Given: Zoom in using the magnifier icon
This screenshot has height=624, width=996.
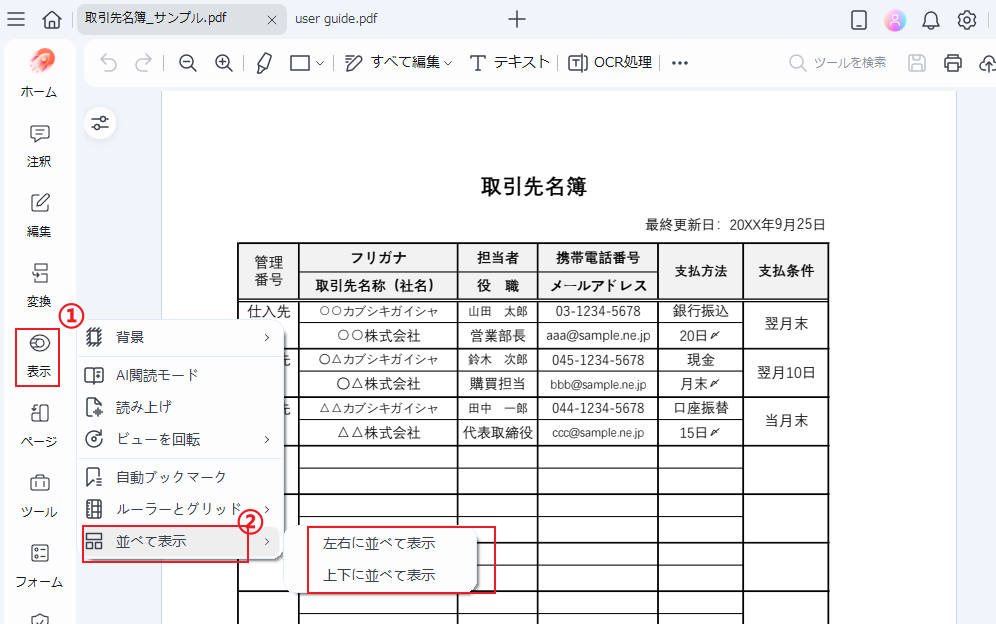Looking at the screenshot, I should click(222, 62).
